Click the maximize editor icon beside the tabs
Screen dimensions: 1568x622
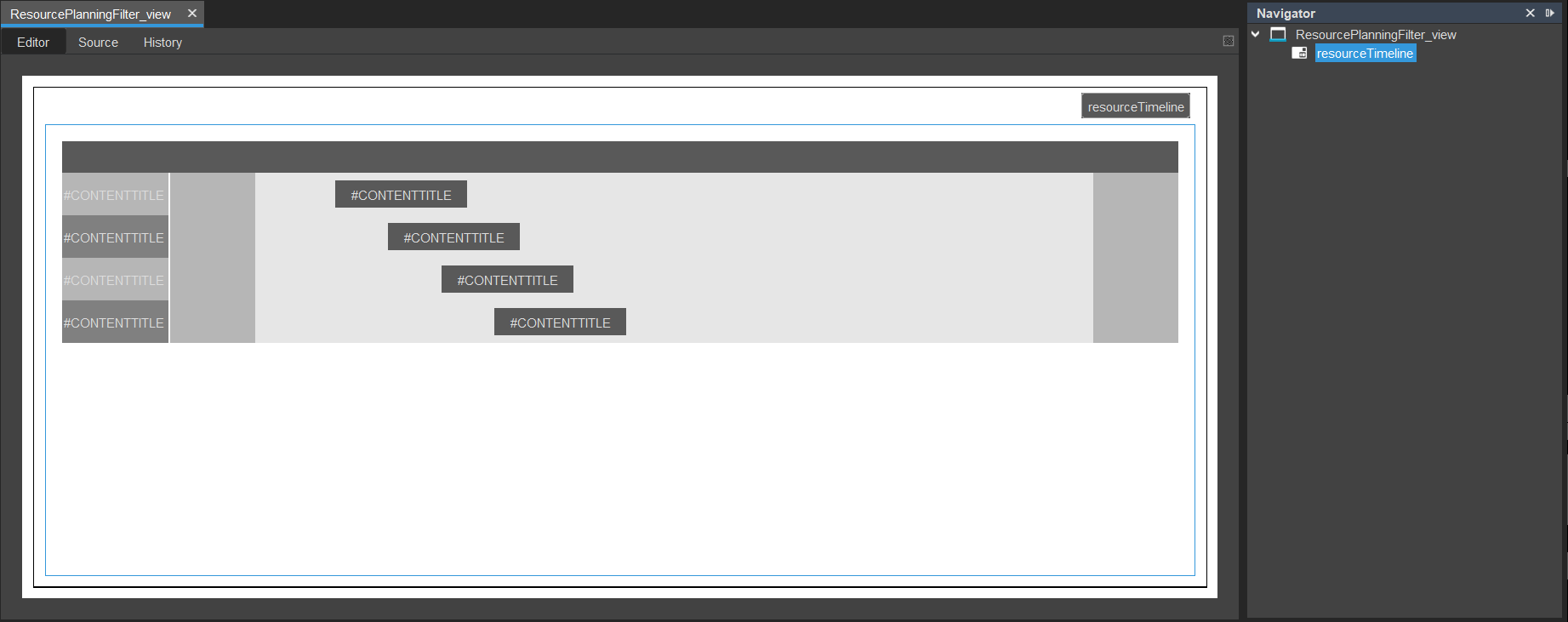[1228, 41]
